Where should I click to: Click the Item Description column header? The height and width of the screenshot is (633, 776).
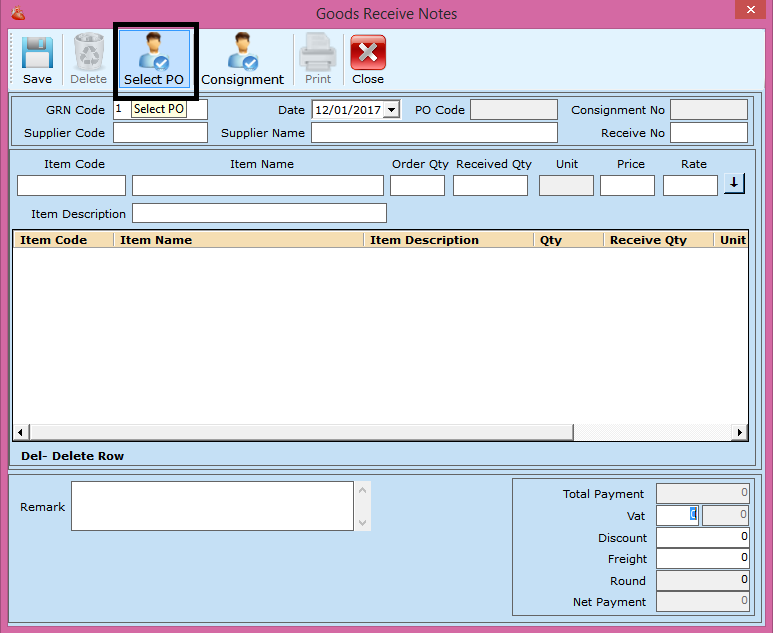click(x=424, y=240)
